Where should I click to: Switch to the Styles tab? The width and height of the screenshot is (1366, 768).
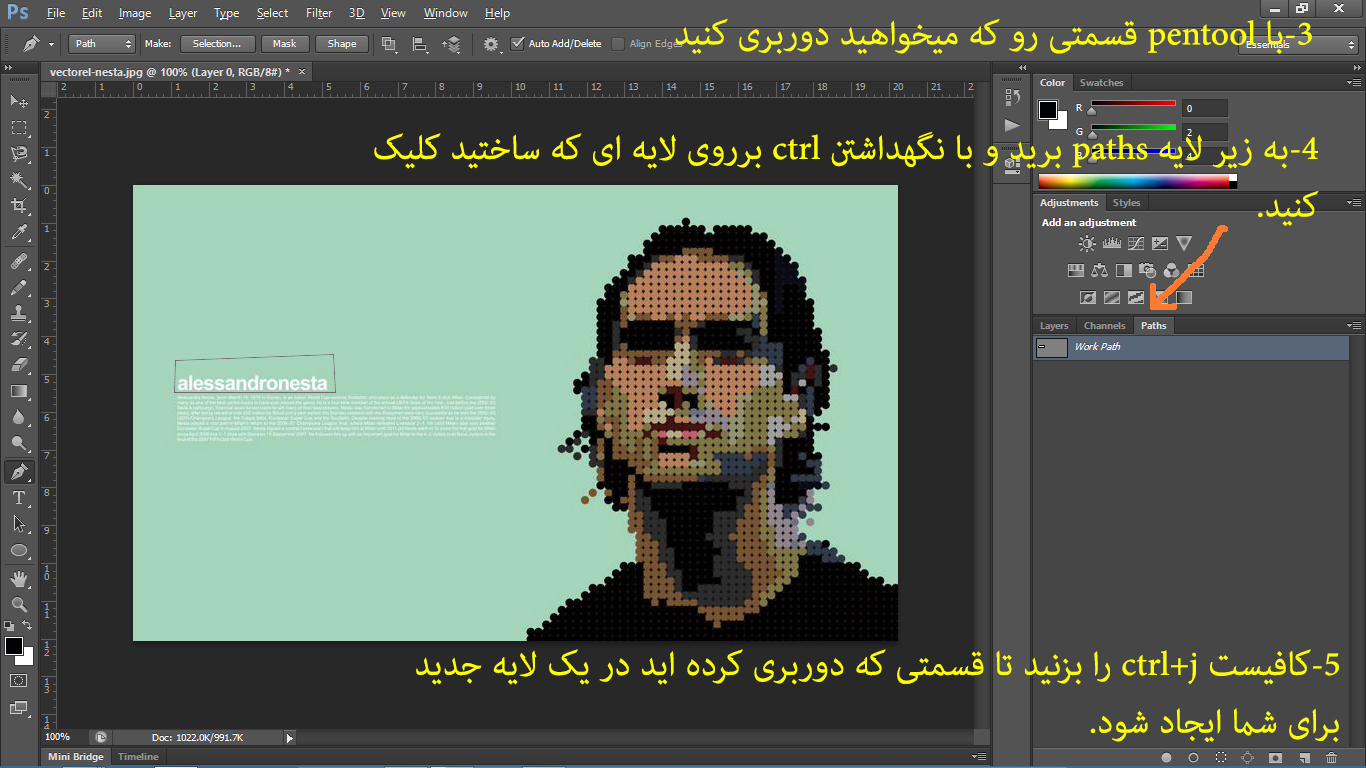(1126, 203)
